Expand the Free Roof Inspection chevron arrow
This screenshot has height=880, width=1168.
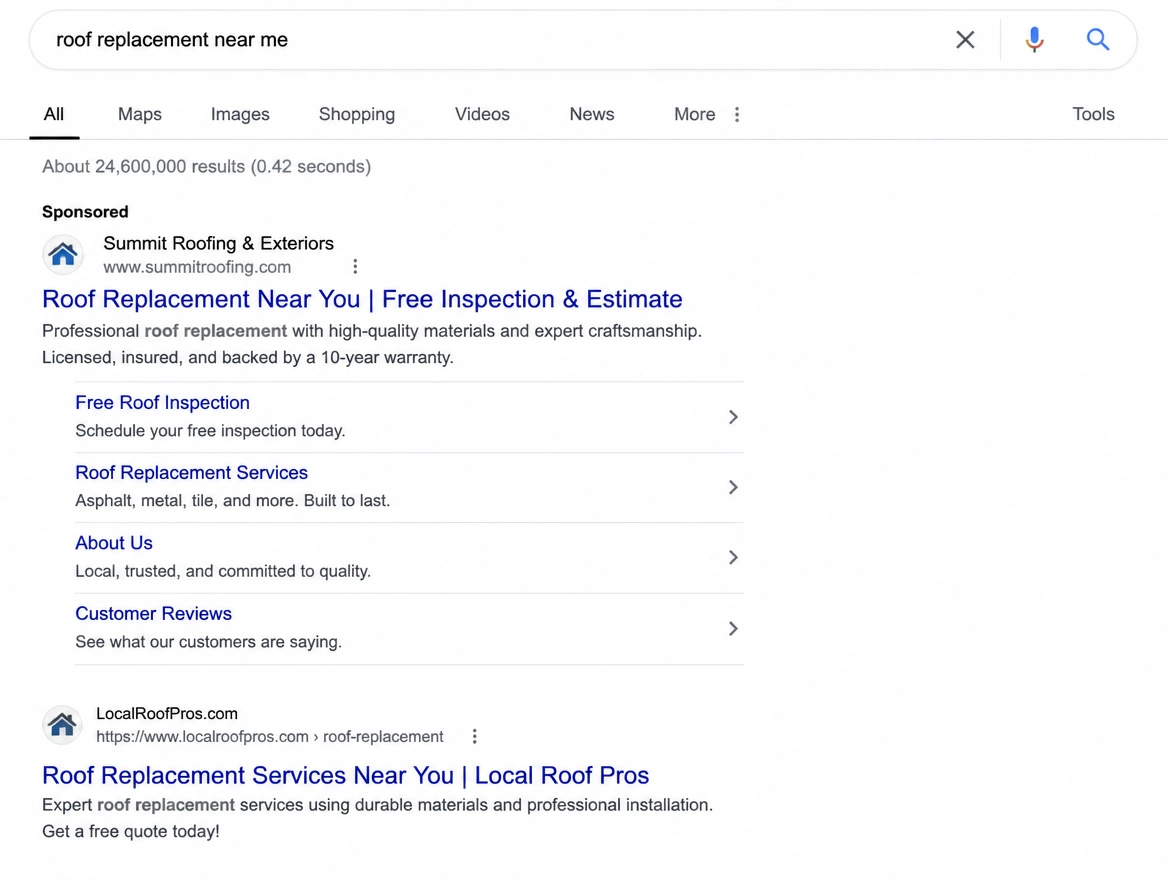click(733, 417)
